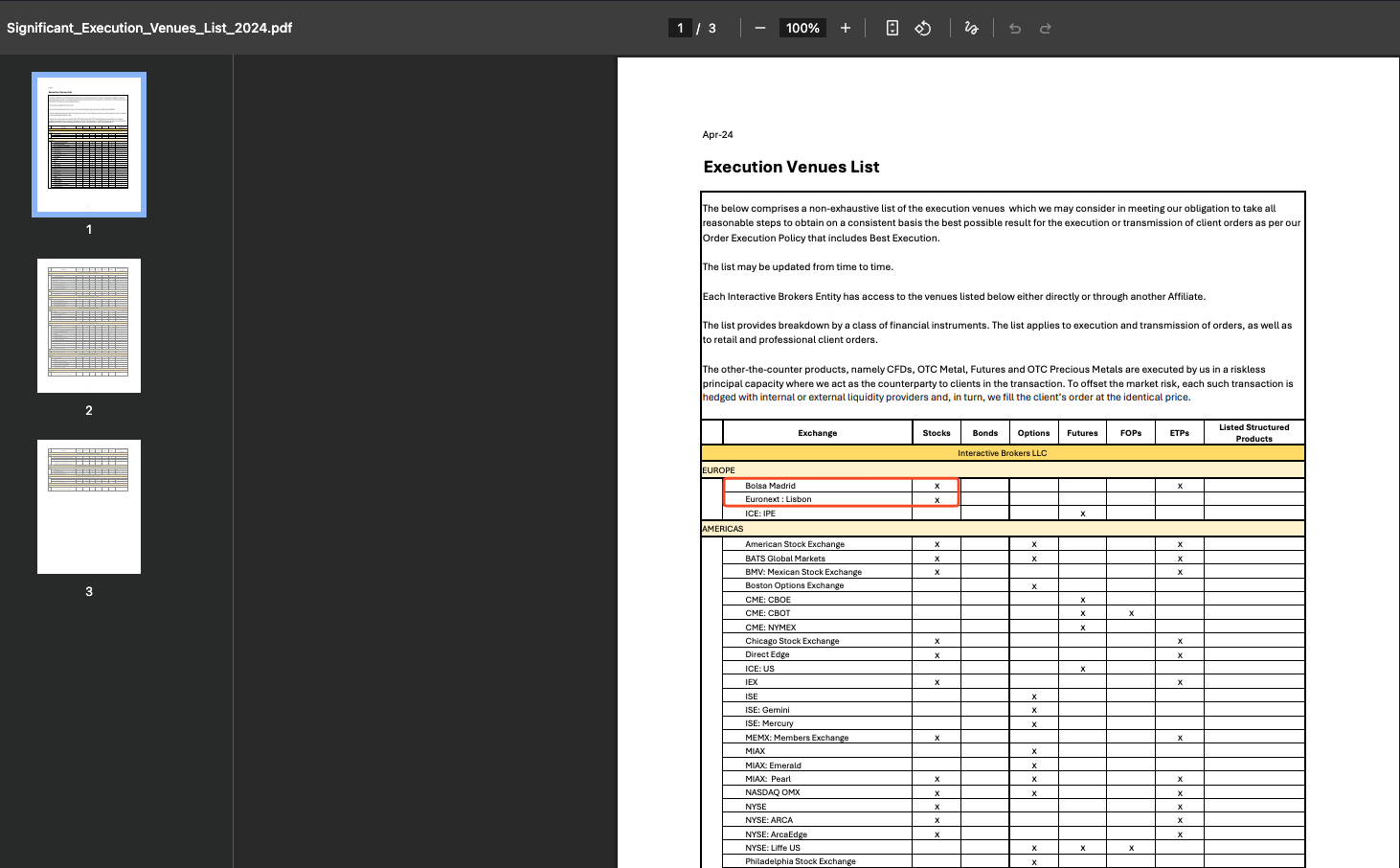Click the Exchange column header

point(817,433)
